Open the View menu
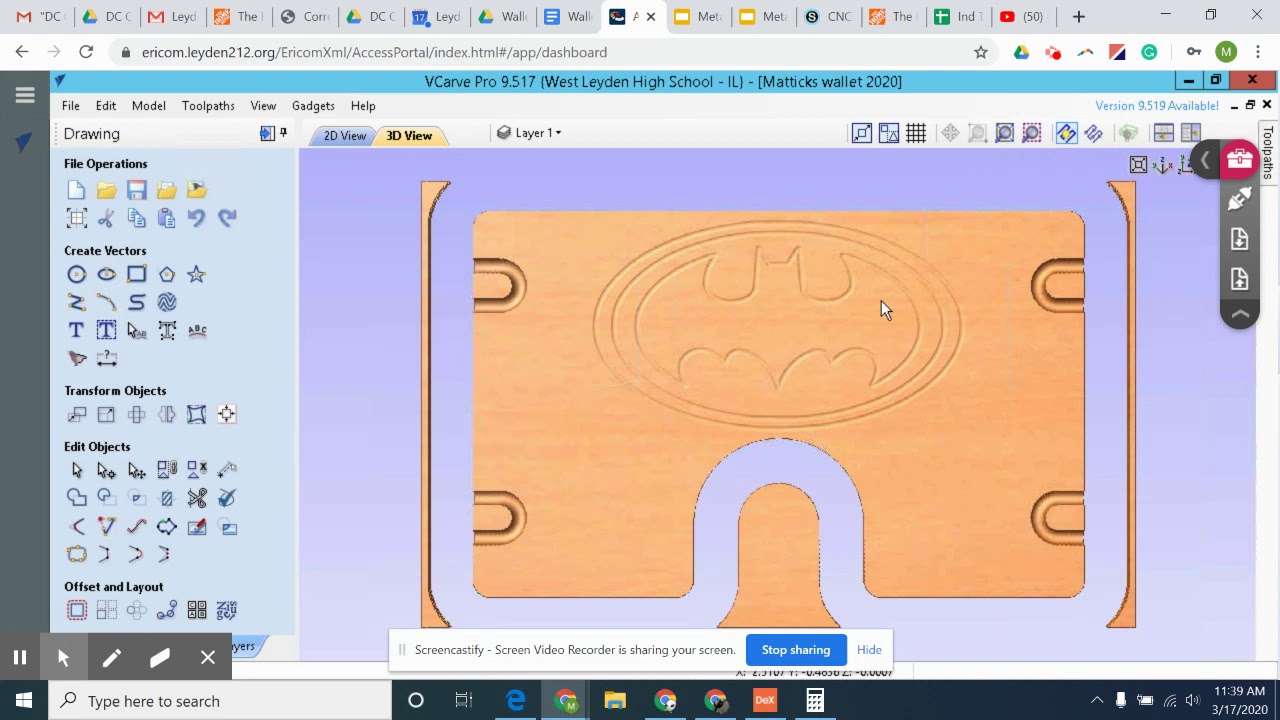This screenshot has height=720, width=1280. point(263,106)
